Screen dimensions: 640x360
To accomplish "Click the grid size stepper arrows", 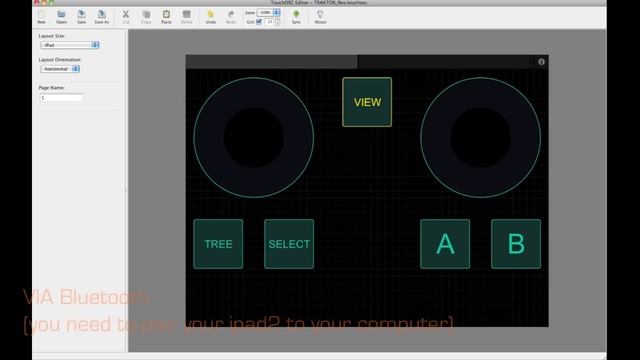I will point(278,22).
